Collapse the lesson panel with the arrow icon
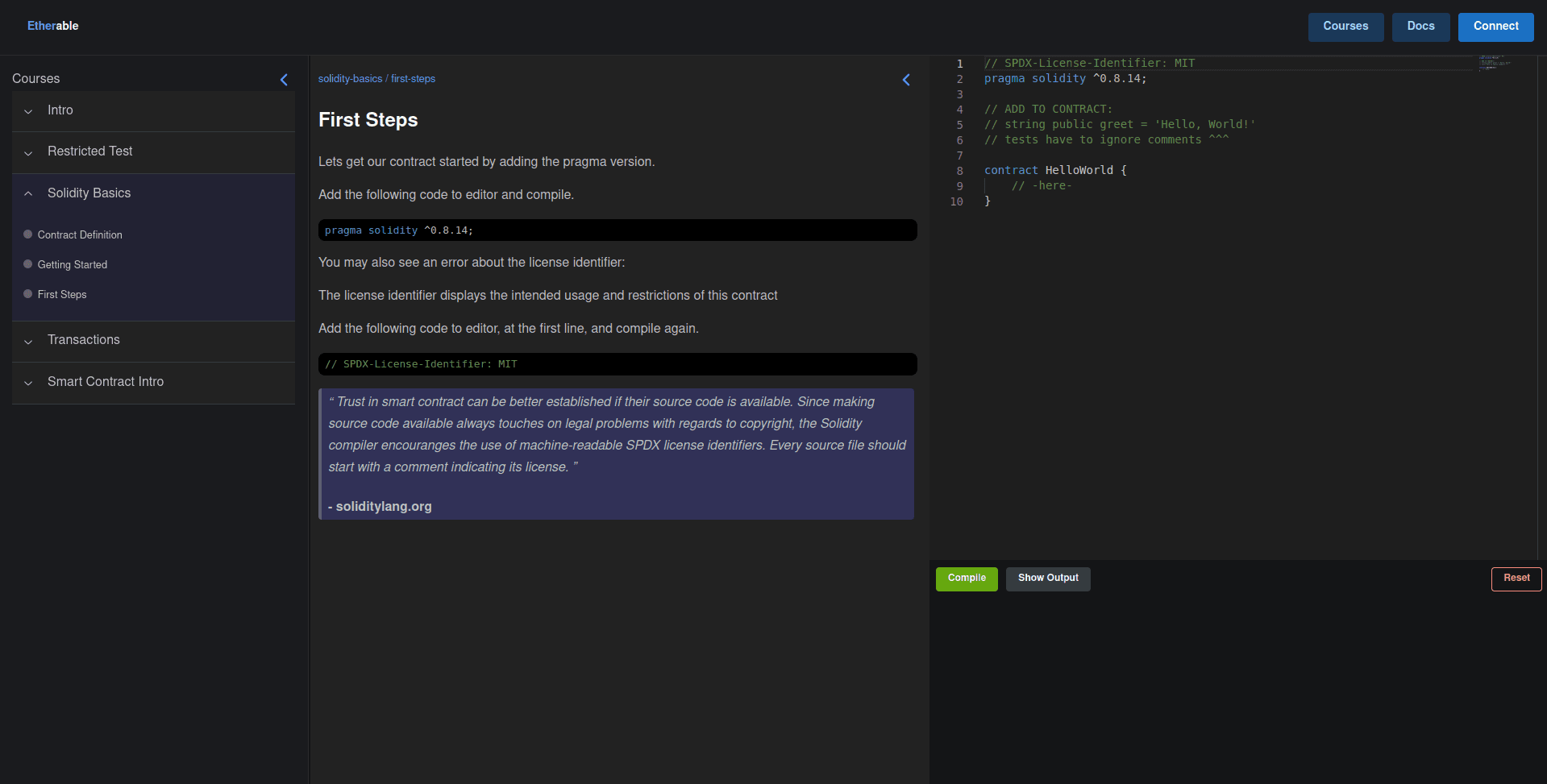The width and height of the screenshot is (1547, 784). pyautogui.click(x=906, y=80)
